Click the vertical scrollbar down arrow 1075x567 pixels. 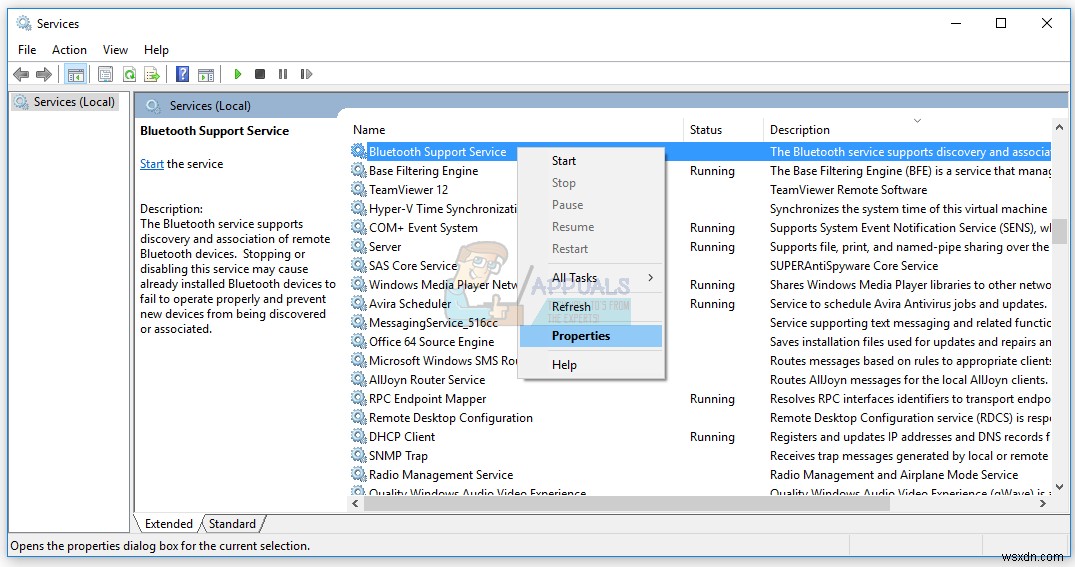1059,487
